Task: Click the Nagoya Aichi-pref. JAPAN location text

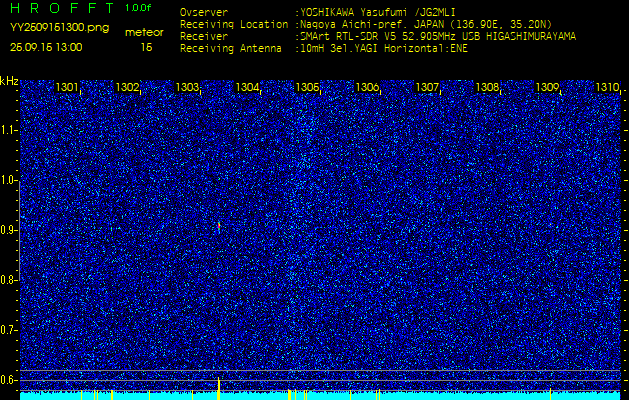Action: tap(426, 24)
